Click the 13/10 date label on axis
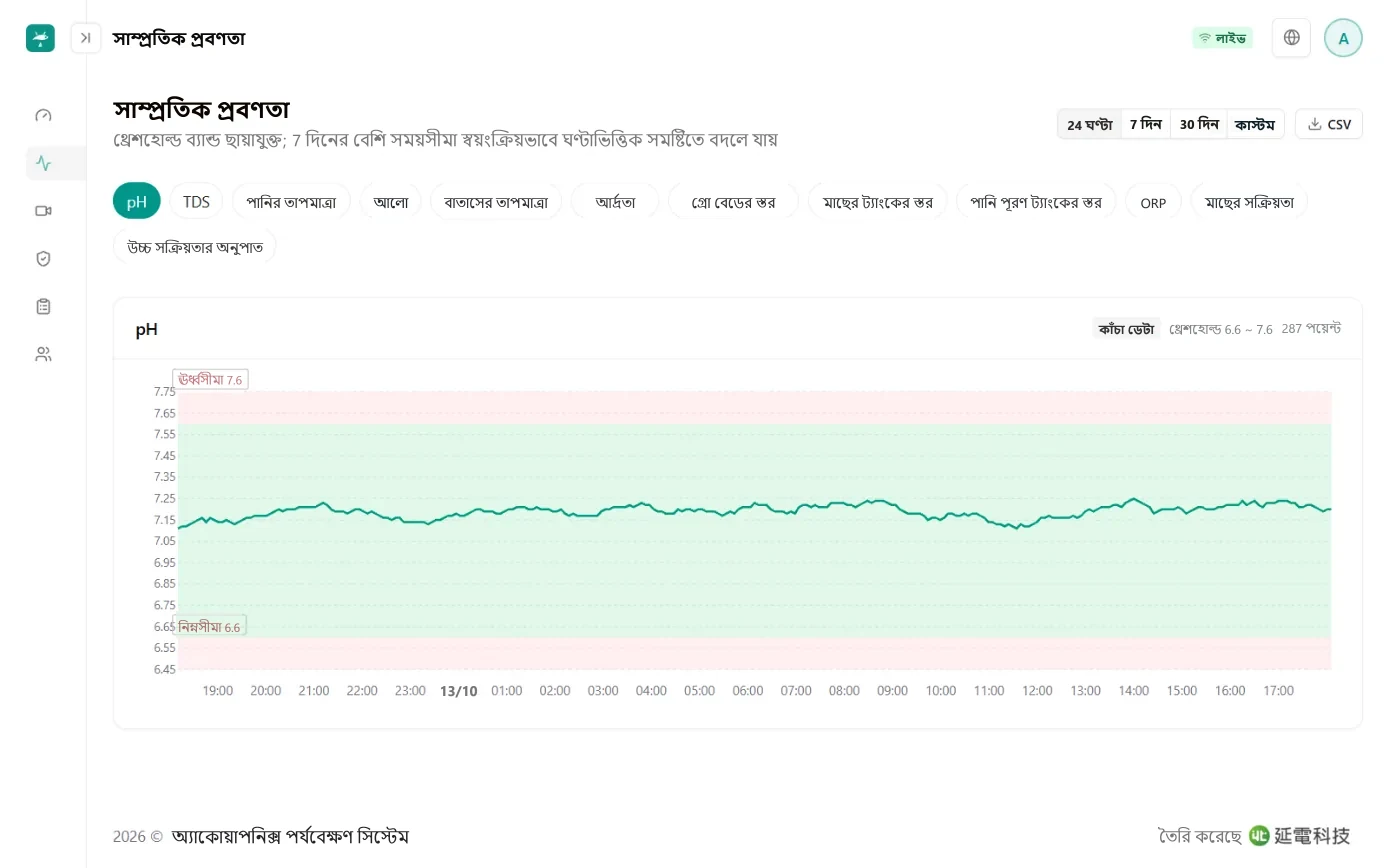This screenshot has width=1388, height=868. [x=459, y=691]
